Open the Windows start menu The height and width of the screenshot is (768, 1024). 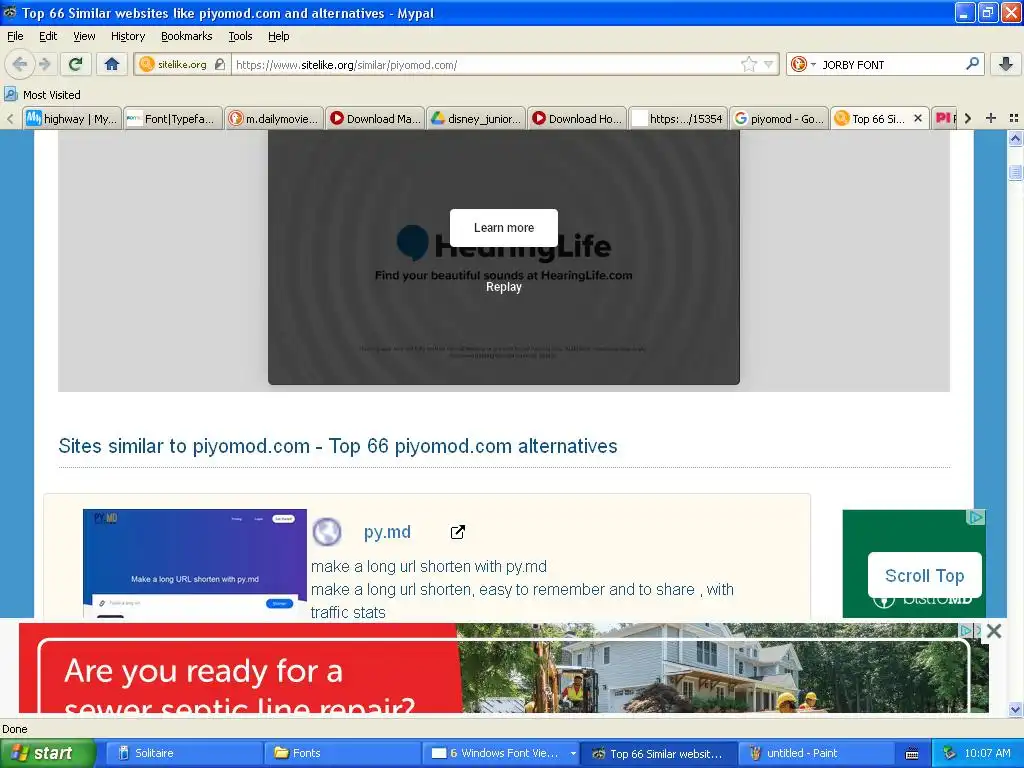(x=48, y=753)
